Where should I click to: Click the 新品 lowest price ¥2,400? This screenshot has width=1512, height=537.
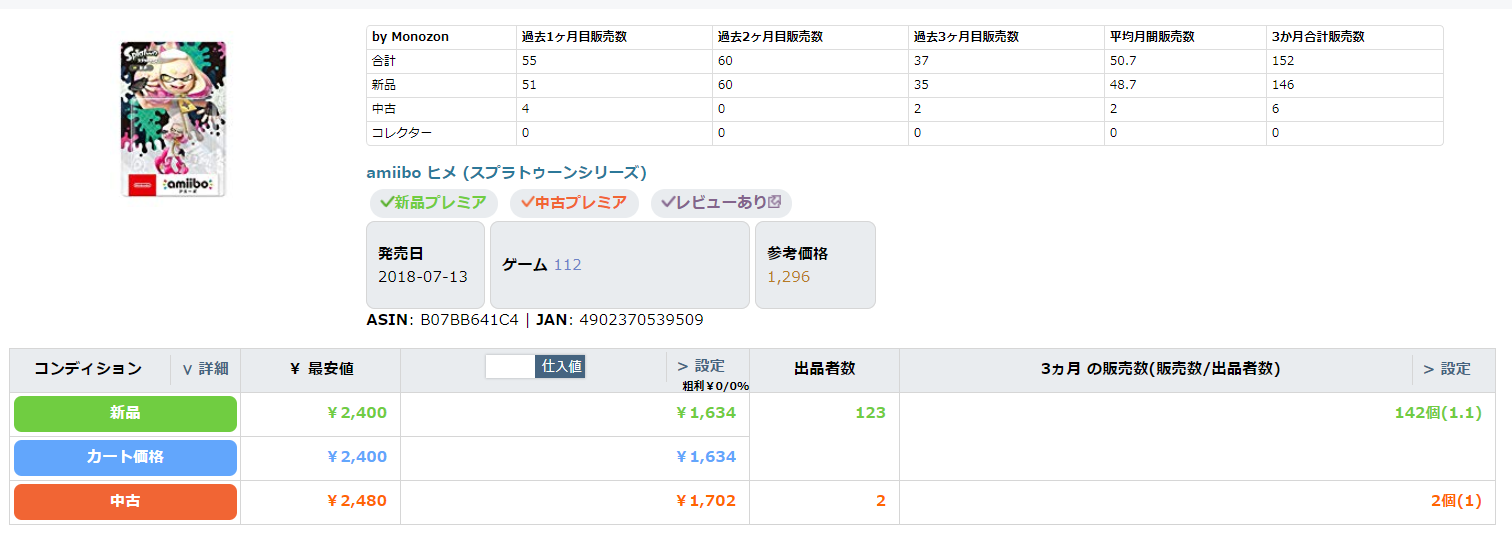click(x=356, y=413)
